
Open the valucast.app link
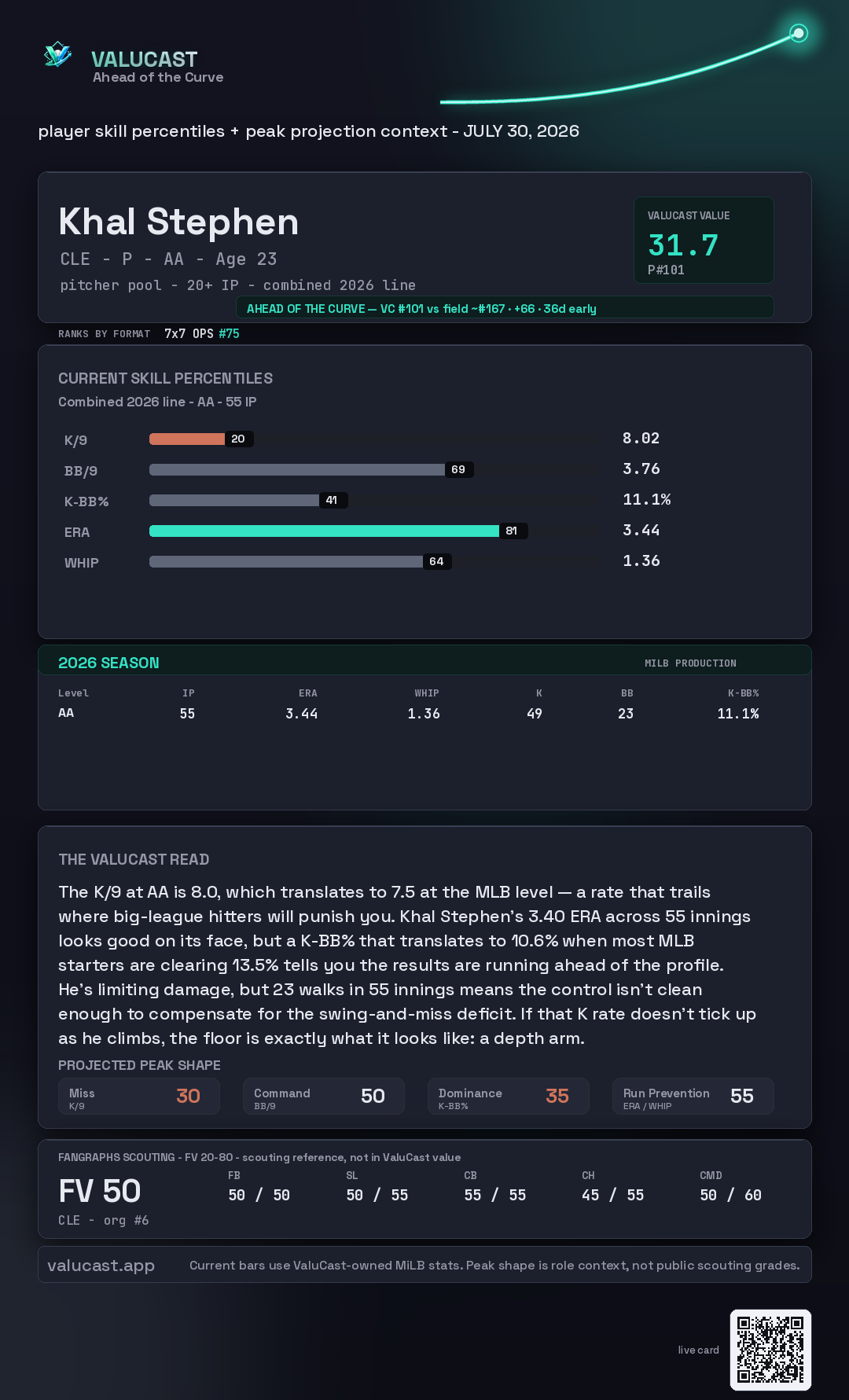pos(101,1266)
